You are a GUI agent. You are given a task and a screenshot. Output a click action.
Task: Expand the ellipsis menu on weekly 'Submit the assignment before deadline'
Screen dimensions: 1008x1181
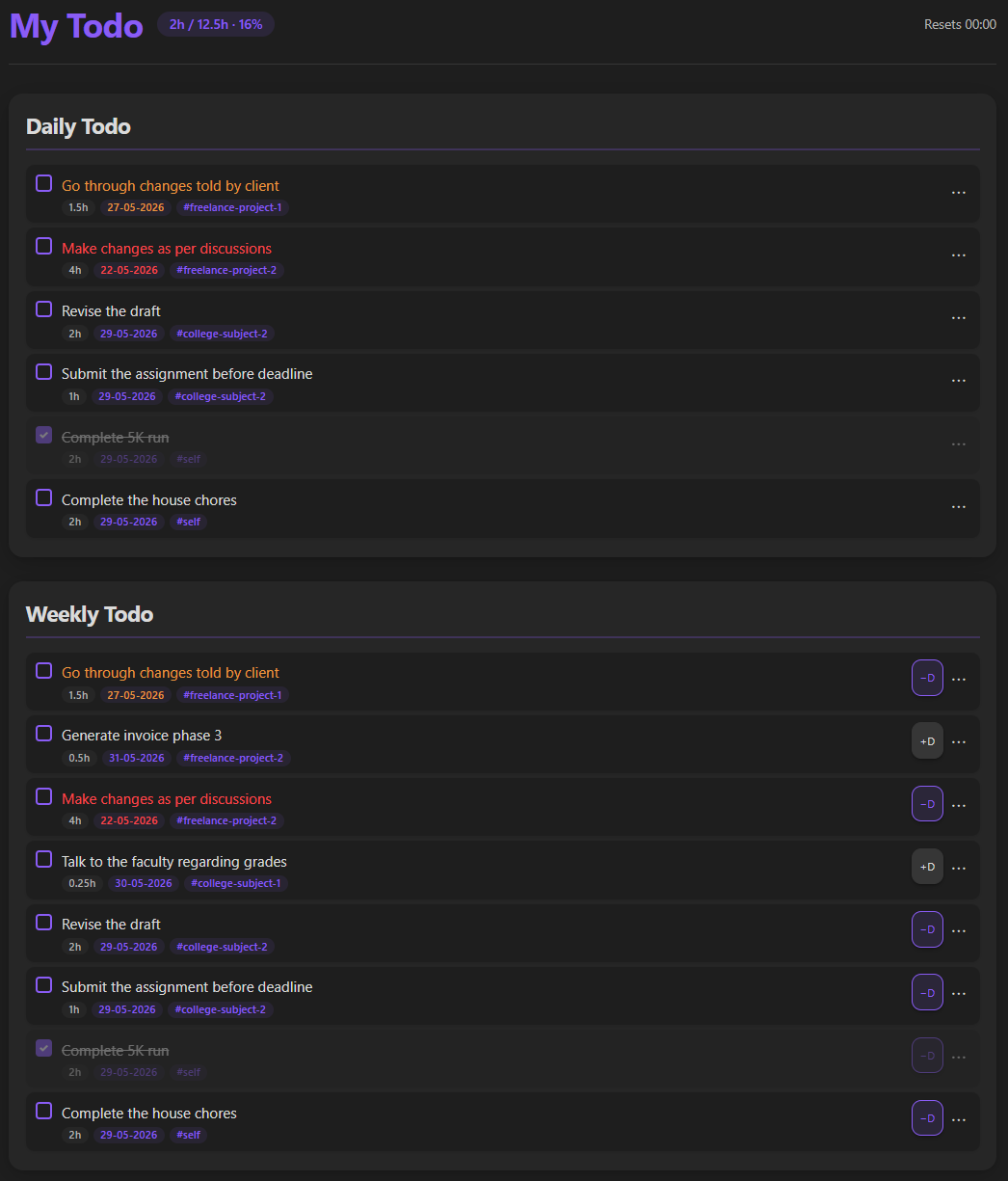click(x=958, y=993)
